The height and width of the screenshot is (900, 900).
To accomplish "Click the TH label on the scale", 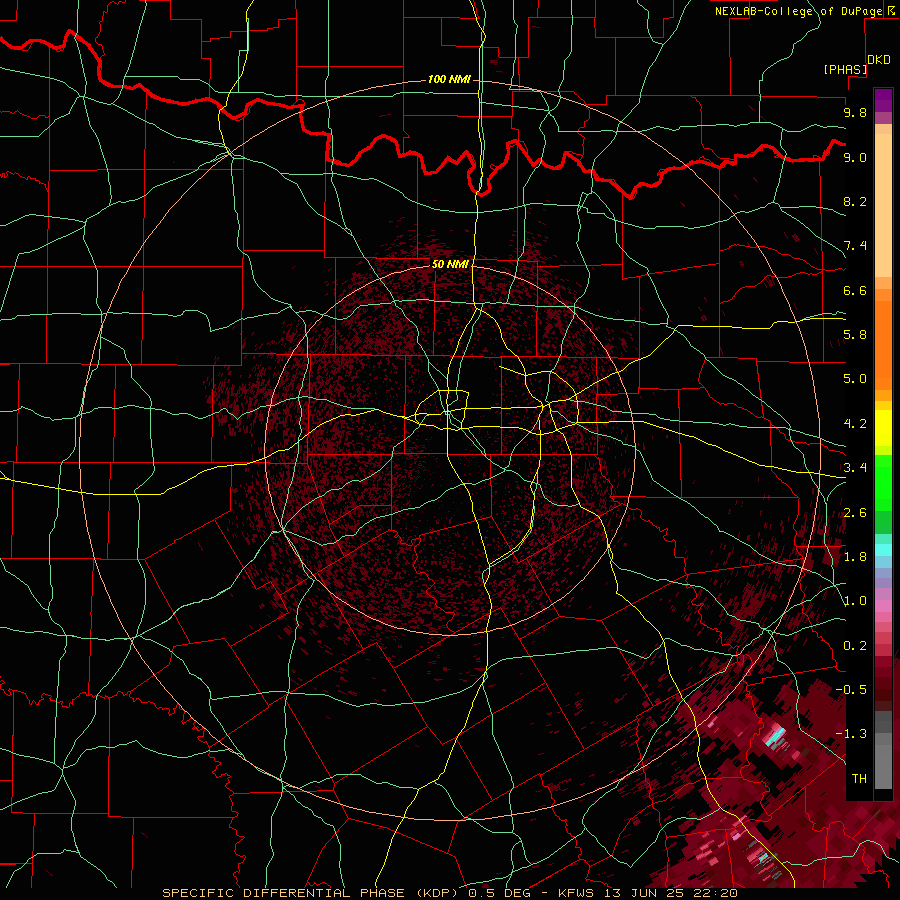I will pyautogui.click(x=859, y=779).
